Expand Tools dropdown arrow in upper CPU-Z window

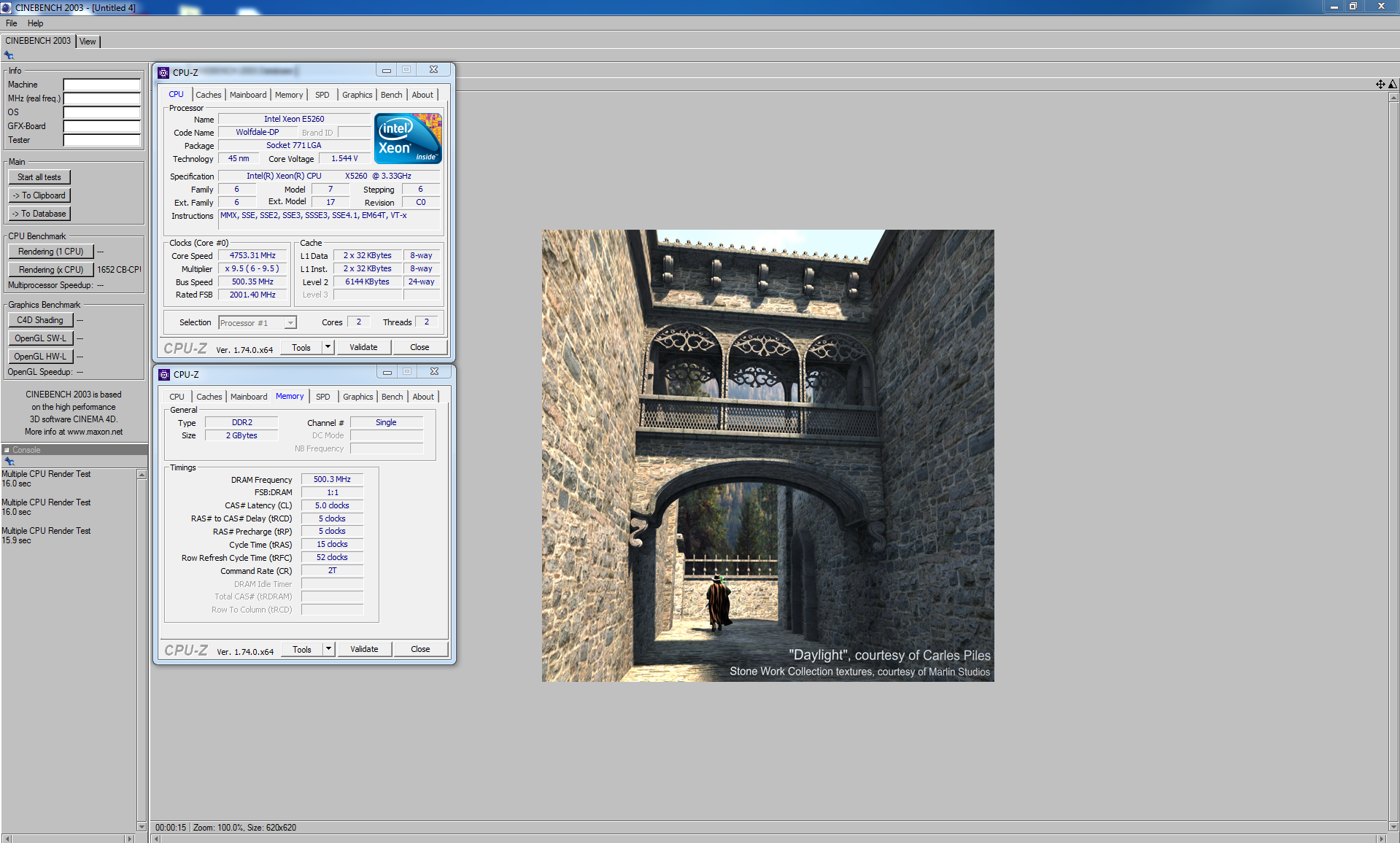[x=328, y=348]
